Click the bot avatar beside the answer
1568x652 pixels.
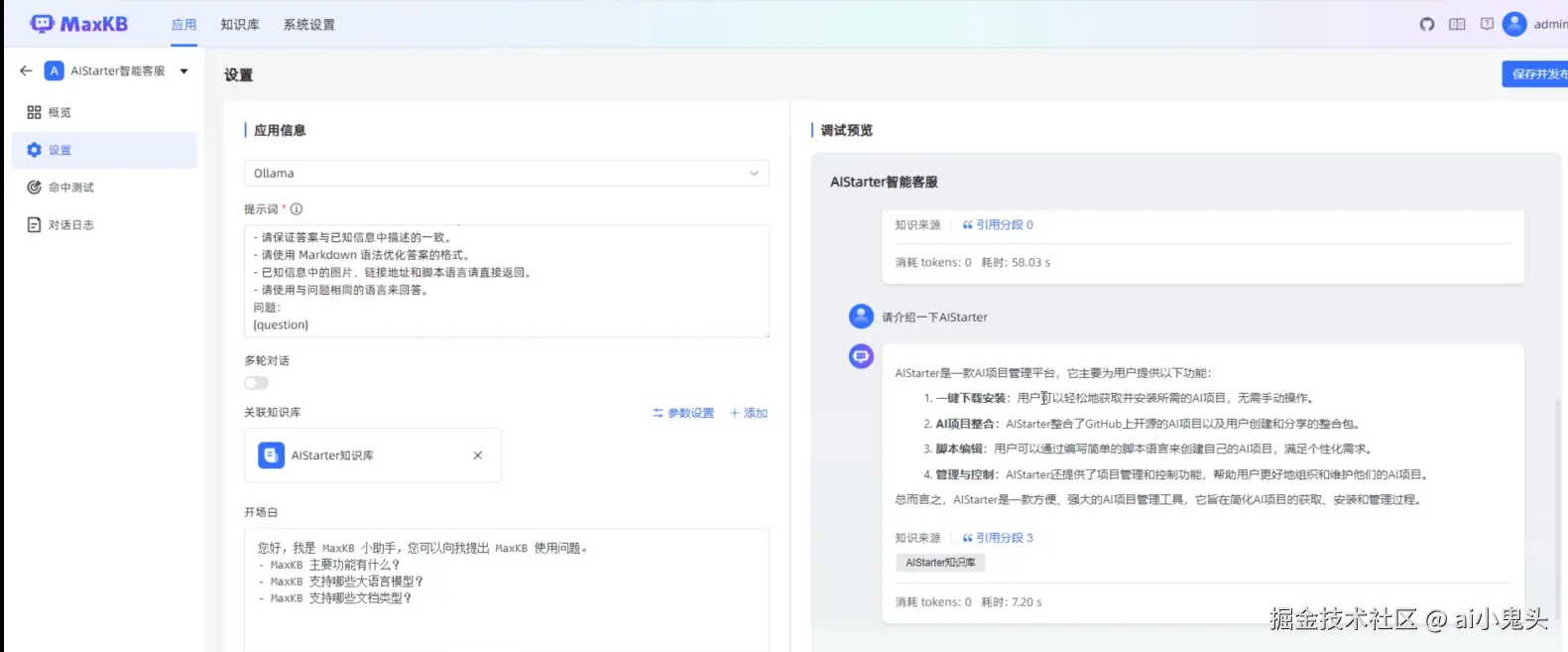861,355
